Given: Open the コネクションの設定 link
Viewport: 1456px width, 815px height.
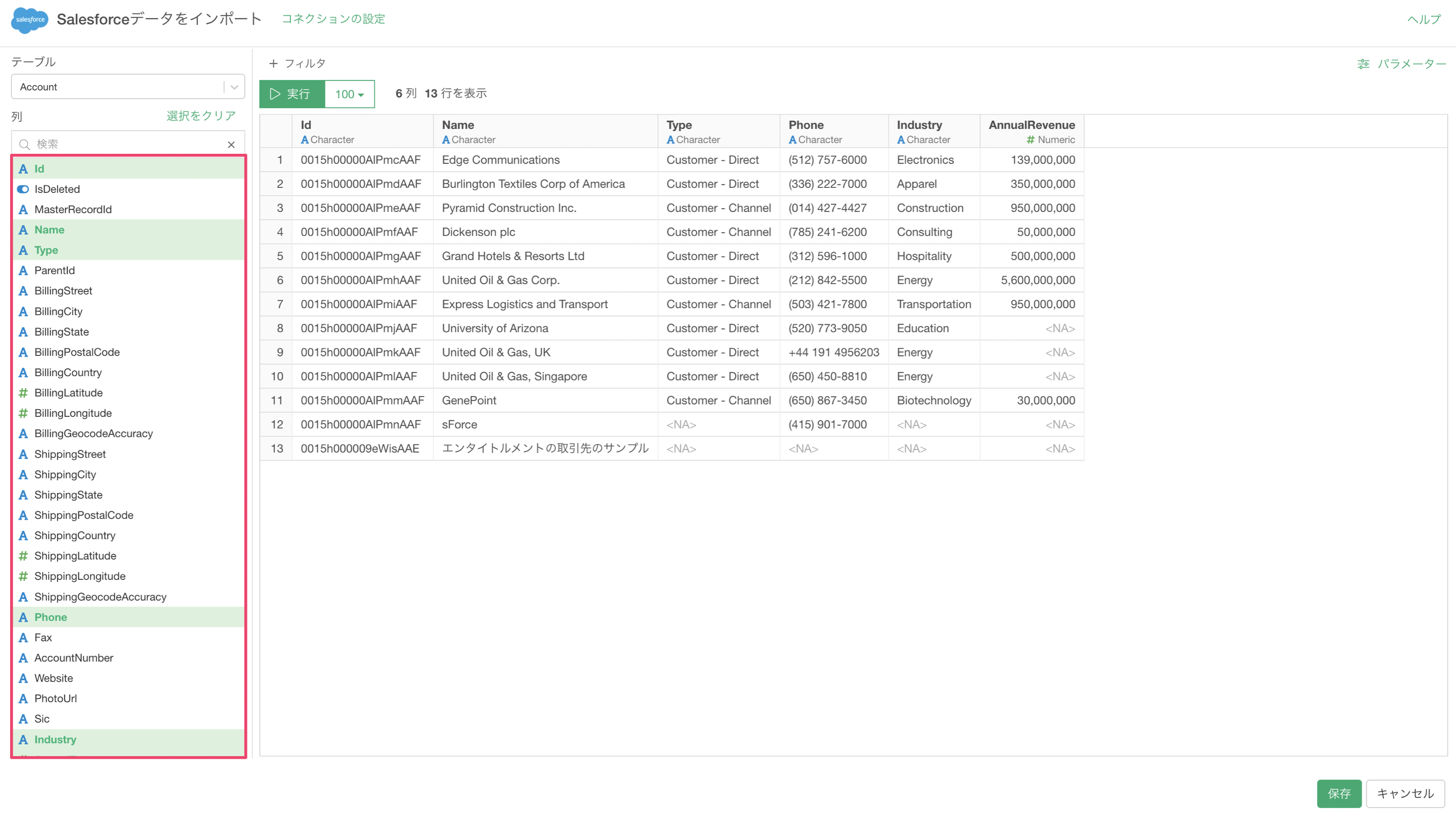Looking at the screenshot, I should [x=334, y=19].
